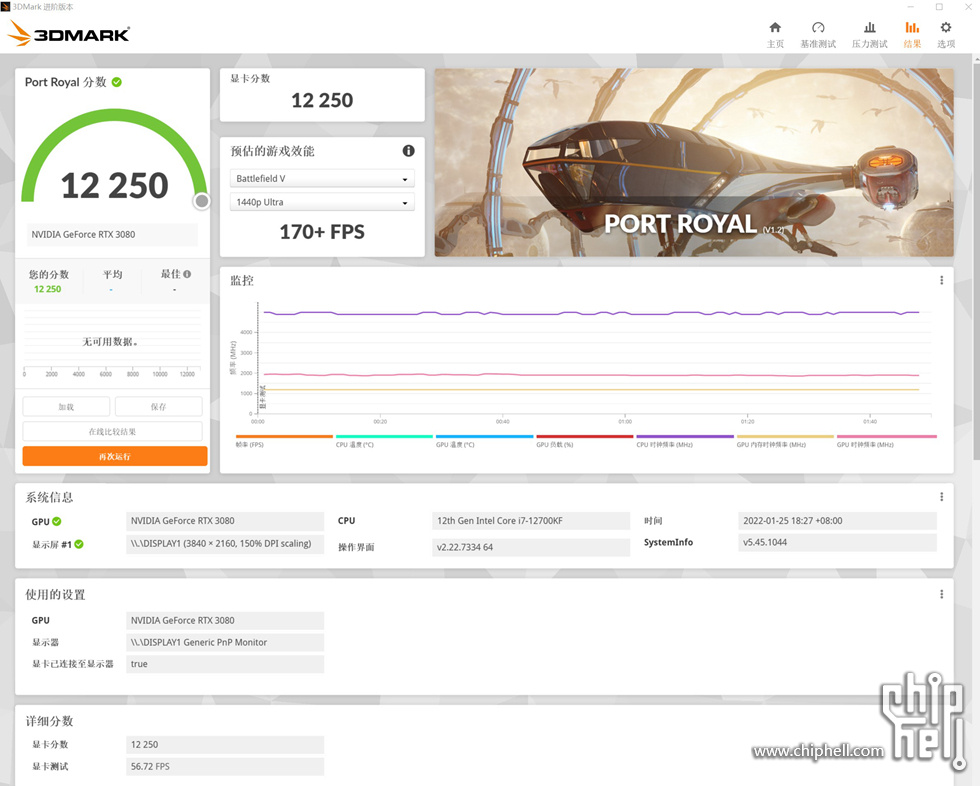Open settings used three-dot menu
This screenshot has width=980, height=786.
[x=941, y=594]
